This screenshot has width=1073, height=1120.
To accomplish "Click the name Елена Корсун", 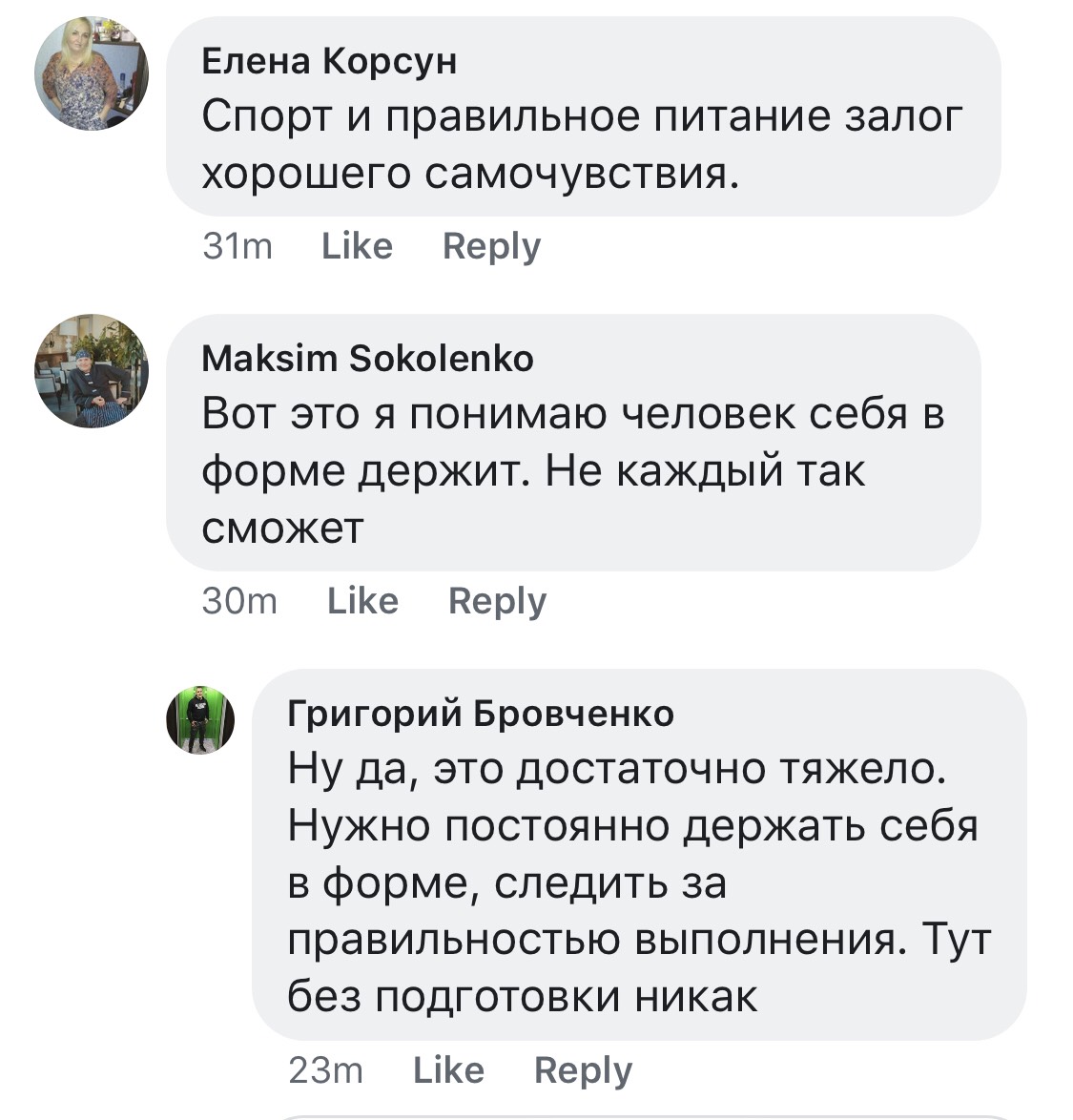I will tap(329, 61).
